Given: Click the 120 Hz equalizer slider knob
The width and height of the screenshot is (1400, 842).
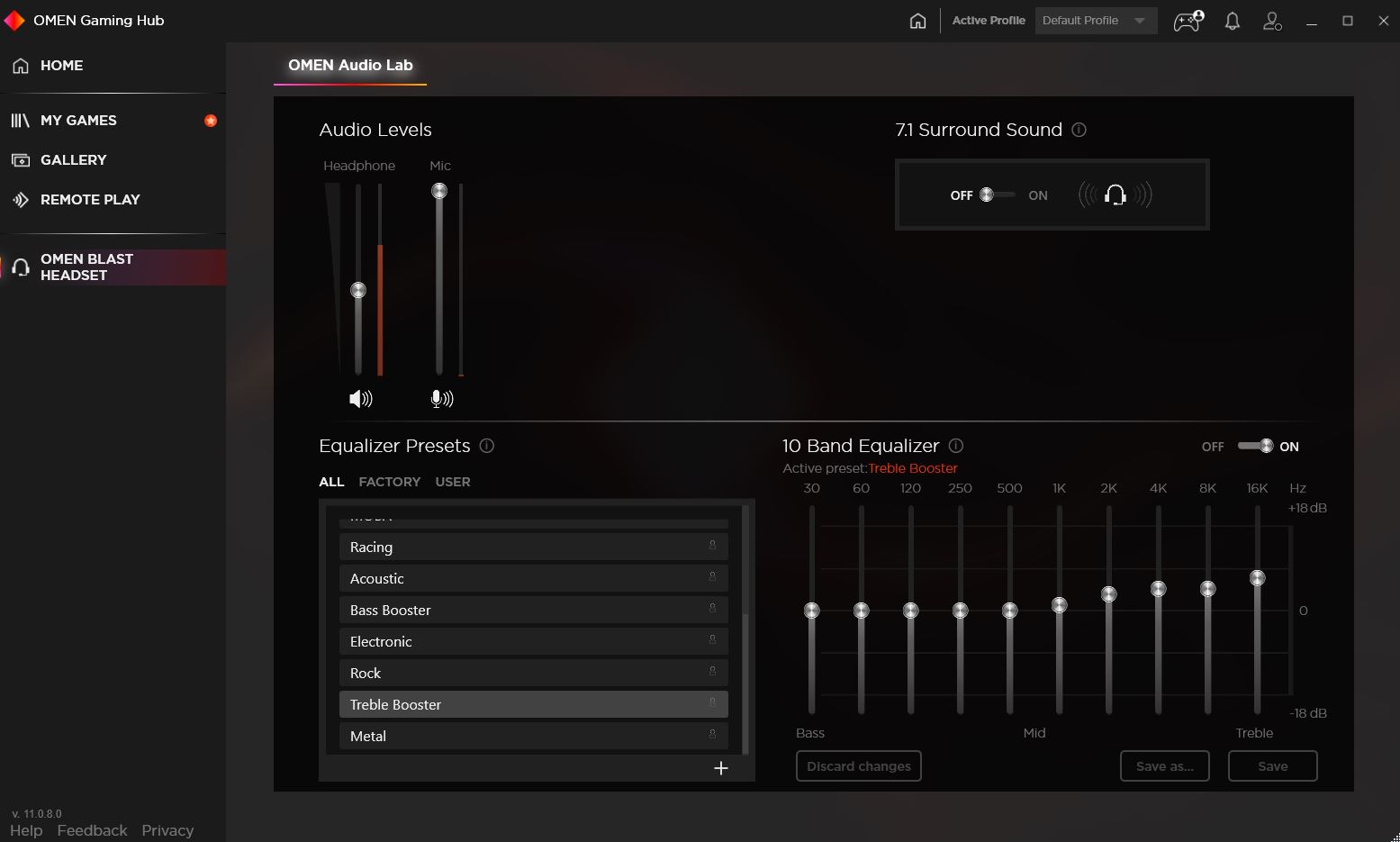Looking at the screenshot, I should (x=911, y=611).
